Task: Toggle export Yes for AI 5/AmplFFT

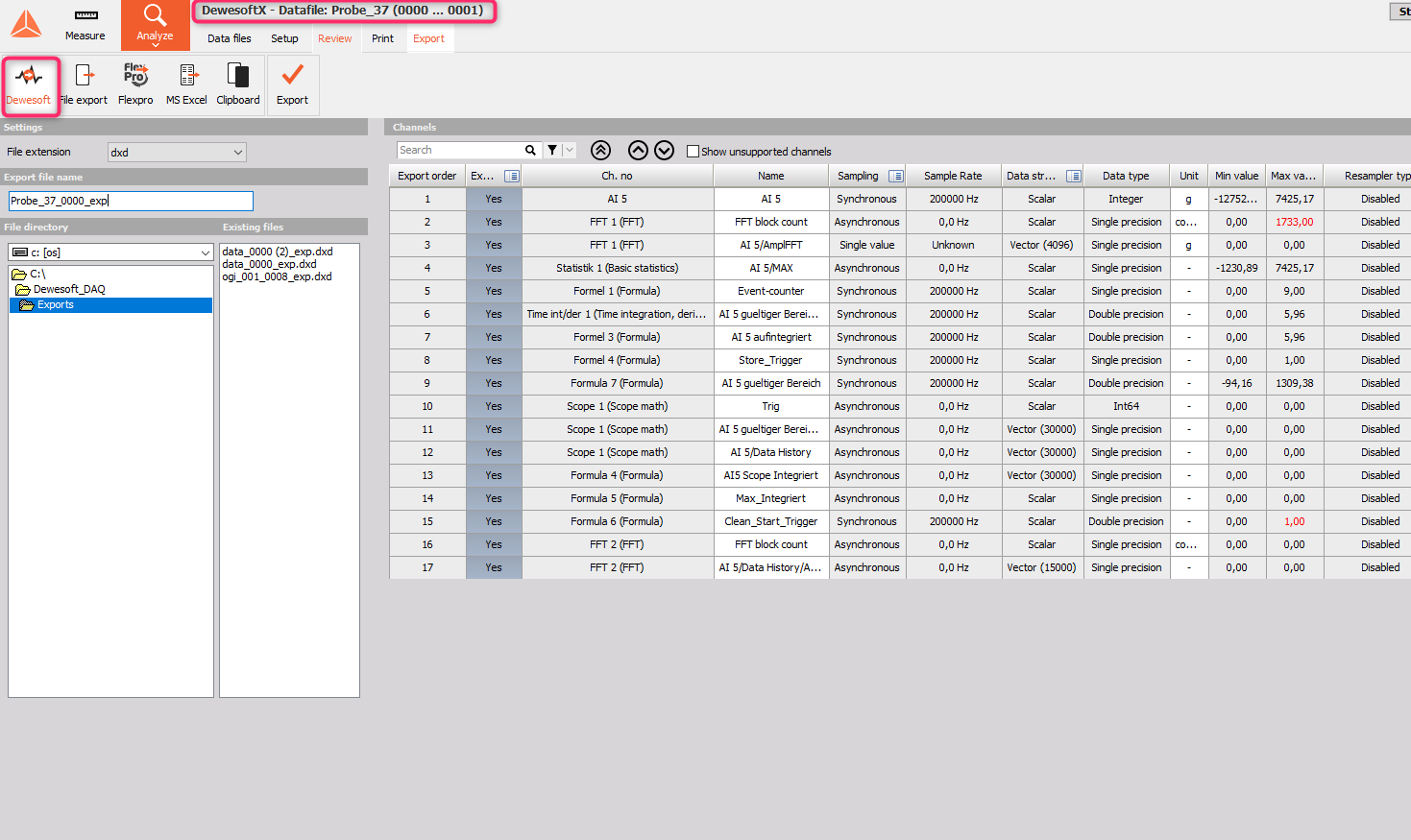Action: click(494, 245)
